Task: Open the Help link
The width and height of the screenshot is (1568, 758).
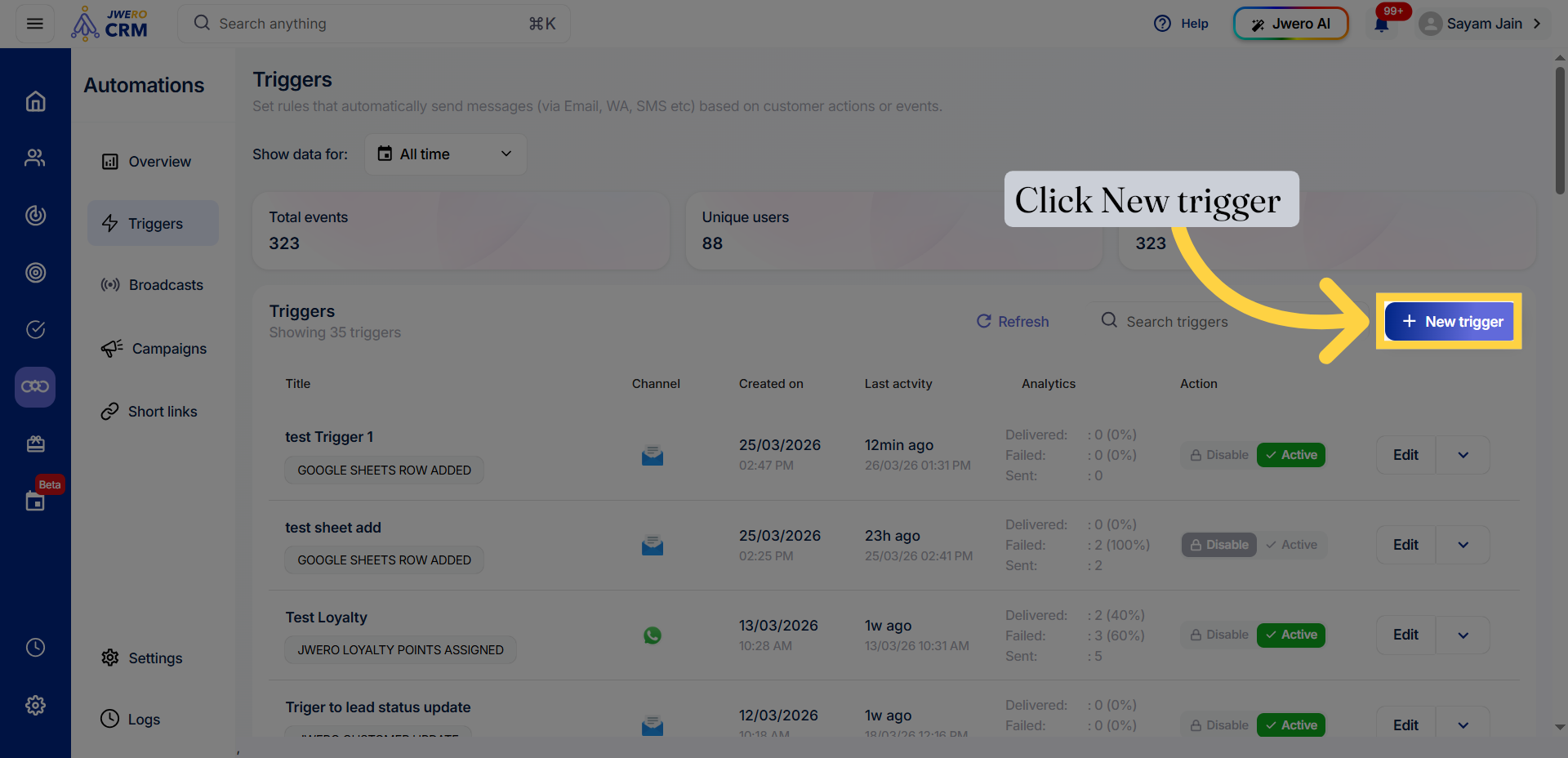Action: [x=1181, y=24]
